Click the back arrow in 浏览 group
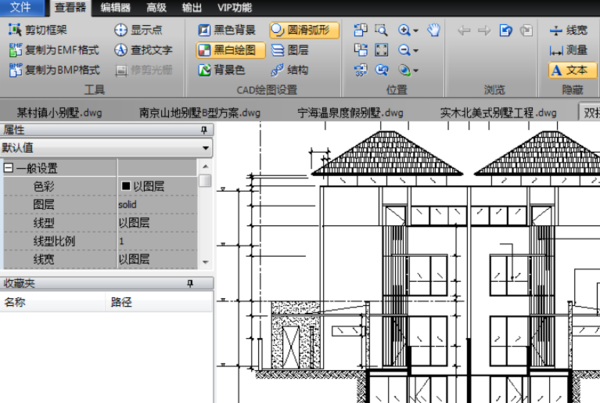Viewport: 600px width, 403px height. click(x=464, y=30)
